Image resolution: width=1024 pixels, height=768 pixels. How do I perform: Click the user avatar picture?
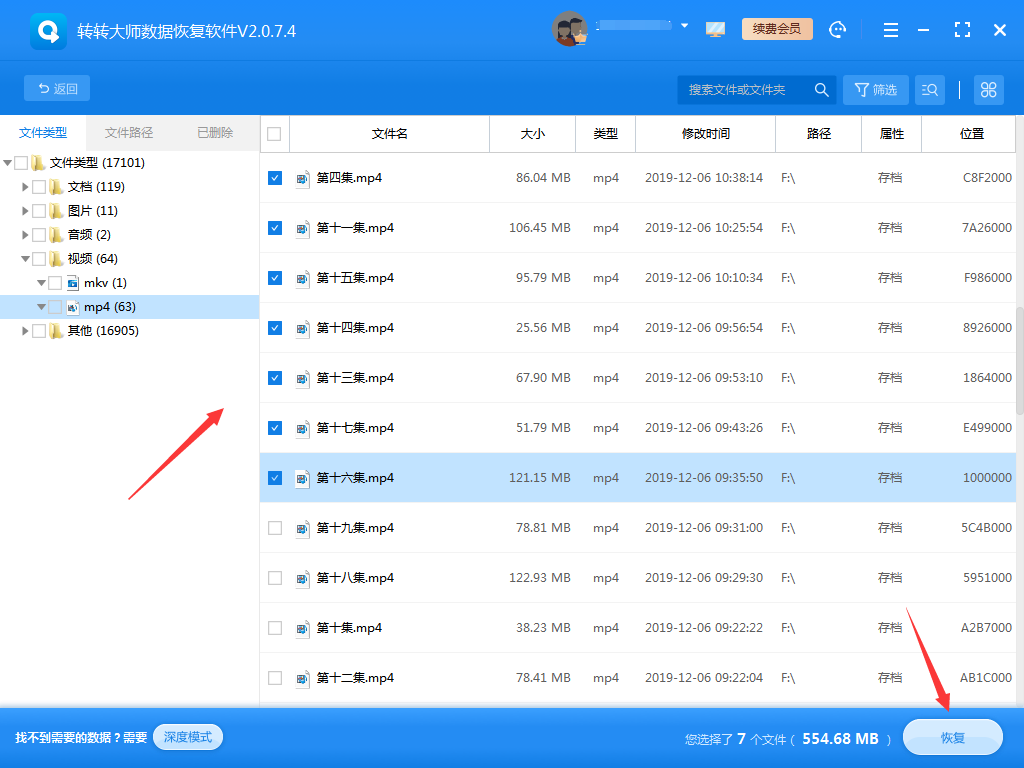[569, 29]
